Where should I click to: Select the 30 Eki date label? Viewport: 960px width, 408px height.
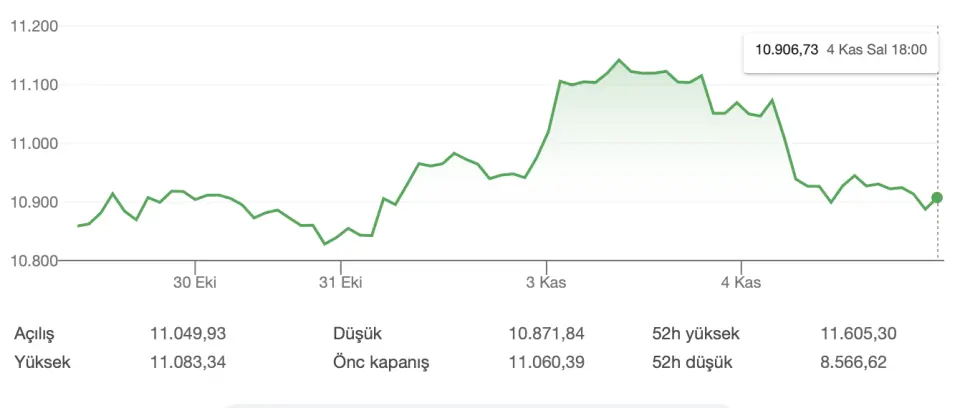pyautogui.click(x=195, y=283)
